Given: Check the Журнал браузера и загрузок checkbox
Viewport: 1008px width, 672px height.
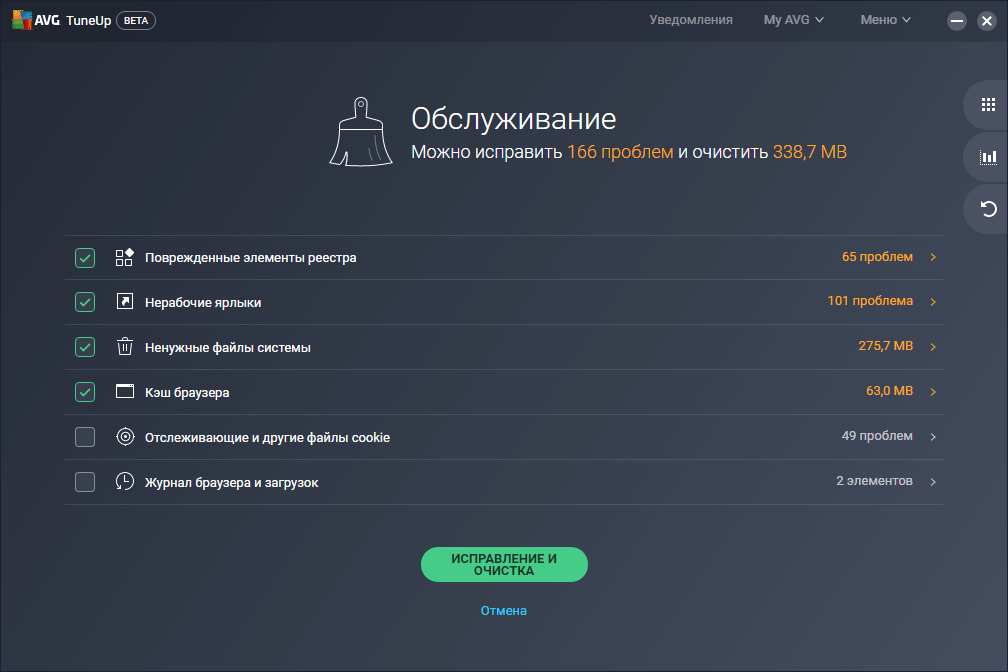Looking at the screenshot, I should coord(85,482).
